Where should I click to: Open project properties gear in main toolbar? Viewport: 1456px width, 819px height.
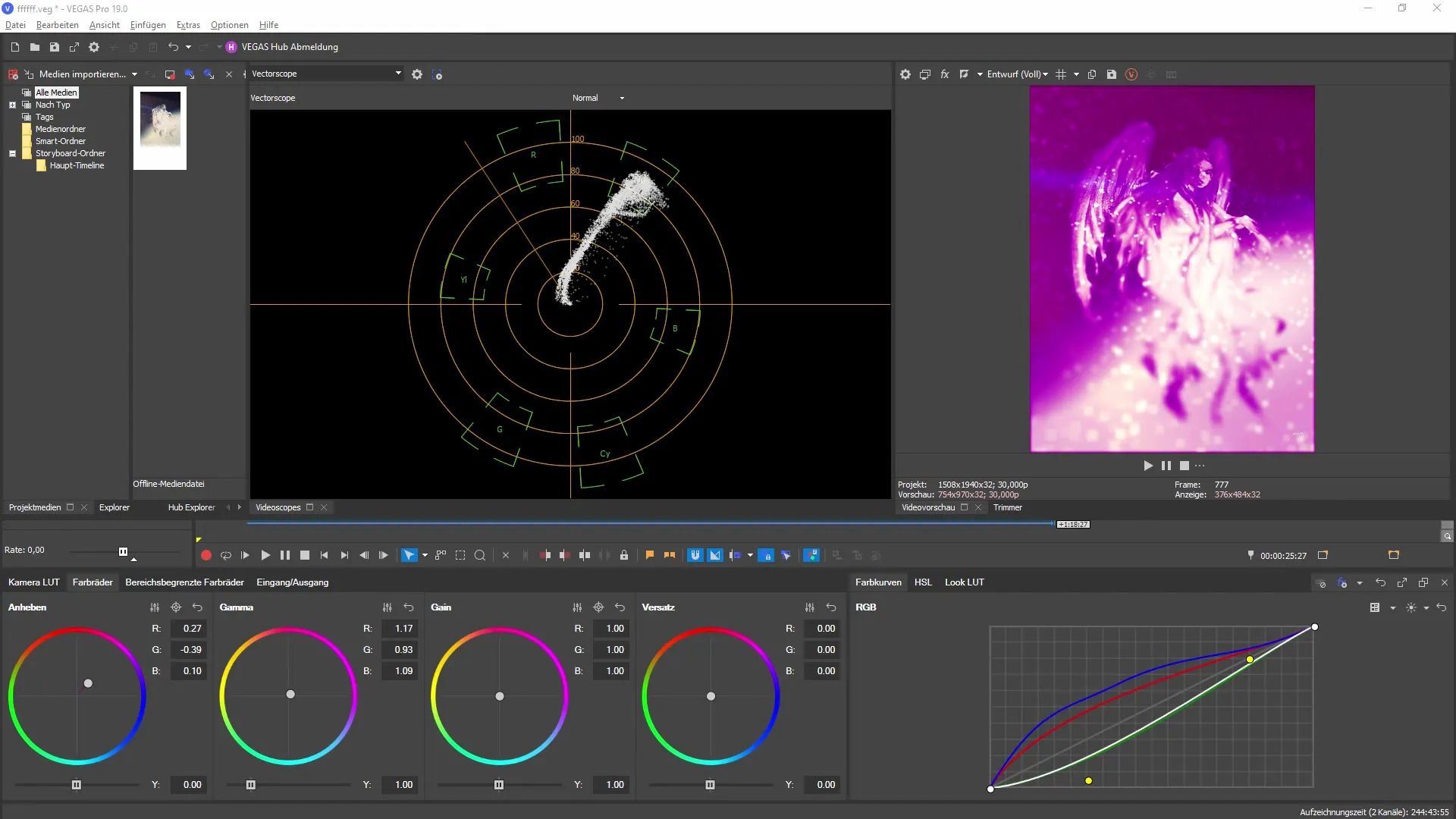tap(93, 47)
